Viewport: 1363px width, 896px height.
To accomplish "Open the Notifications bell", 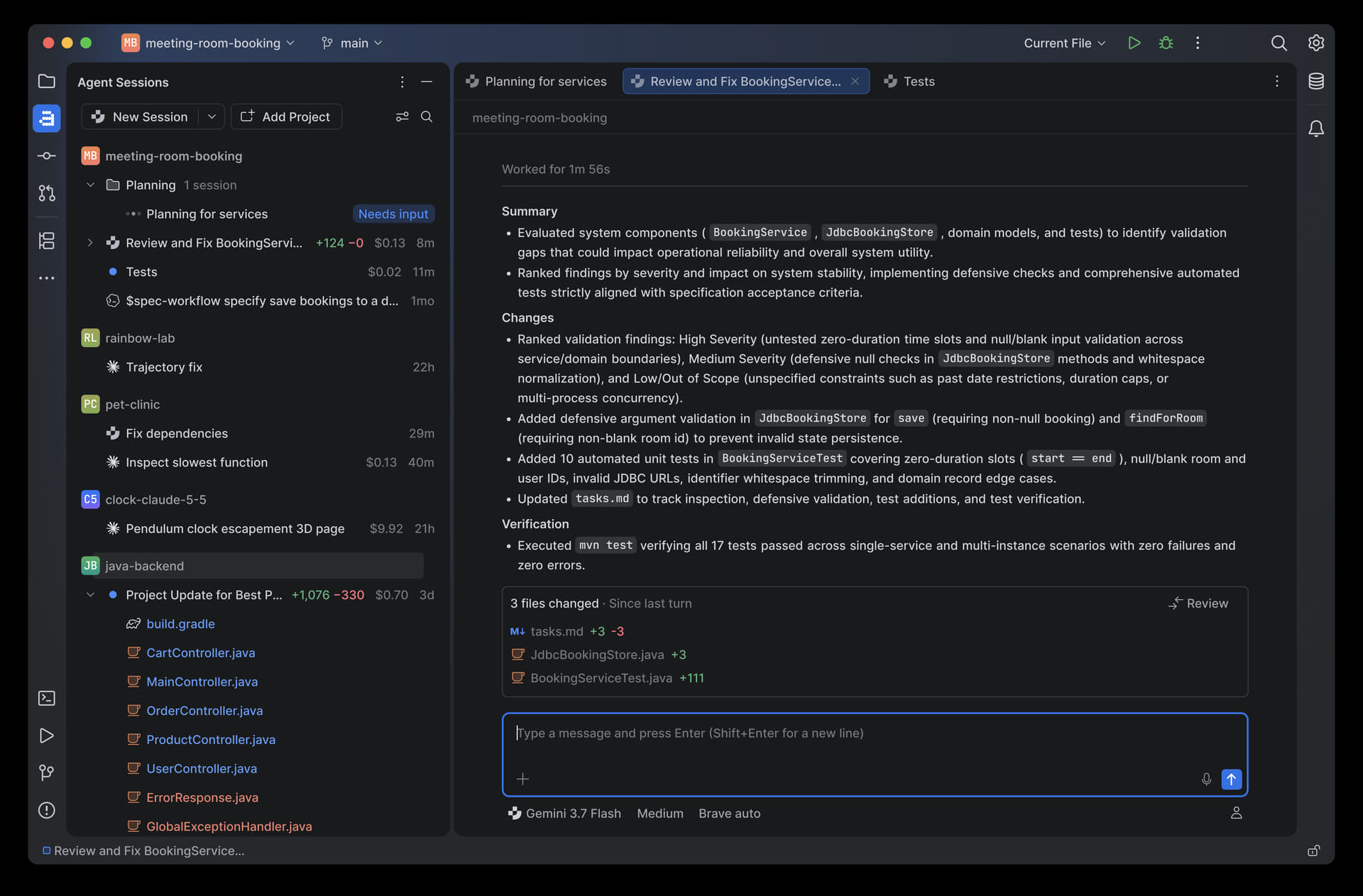I will coord(1315,129).
